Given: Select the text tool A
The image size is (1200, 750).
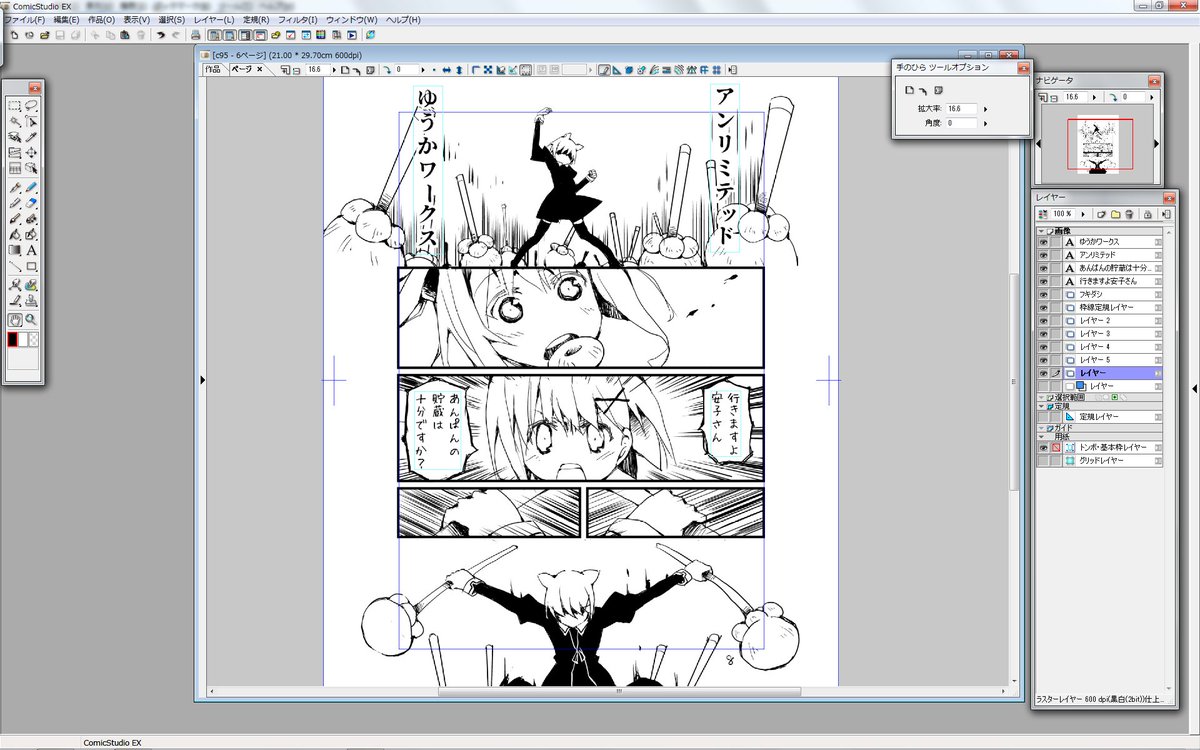Looking at the screenshot, I should (31, 251).
